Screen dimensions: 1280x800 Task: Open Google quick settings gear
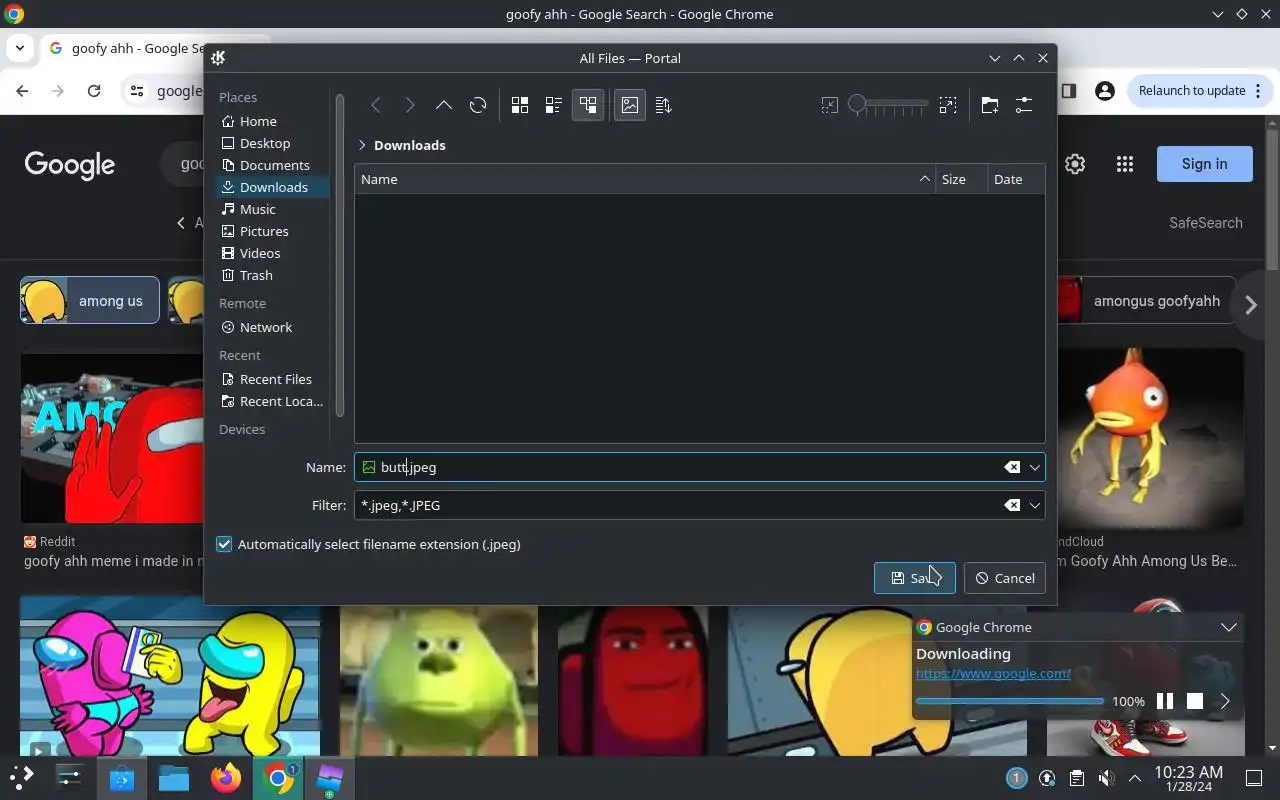[1075, 164]
